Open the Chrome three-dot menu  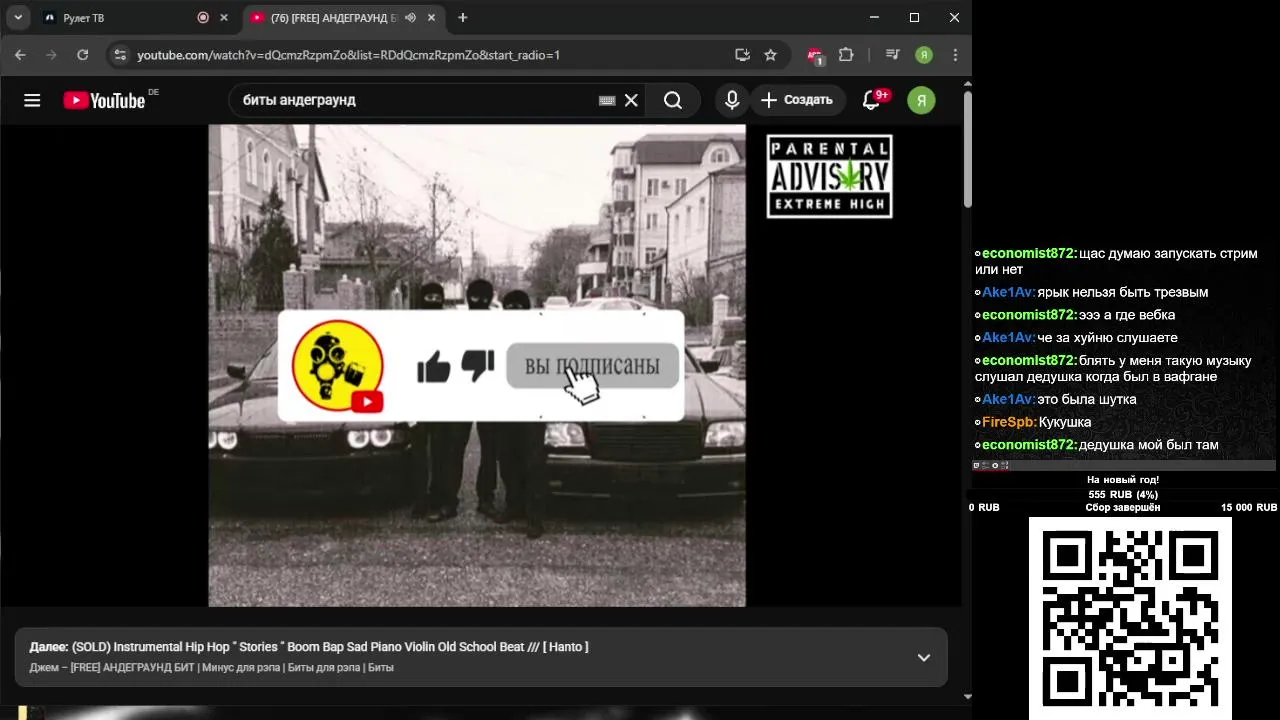click(x=955, y=55)
